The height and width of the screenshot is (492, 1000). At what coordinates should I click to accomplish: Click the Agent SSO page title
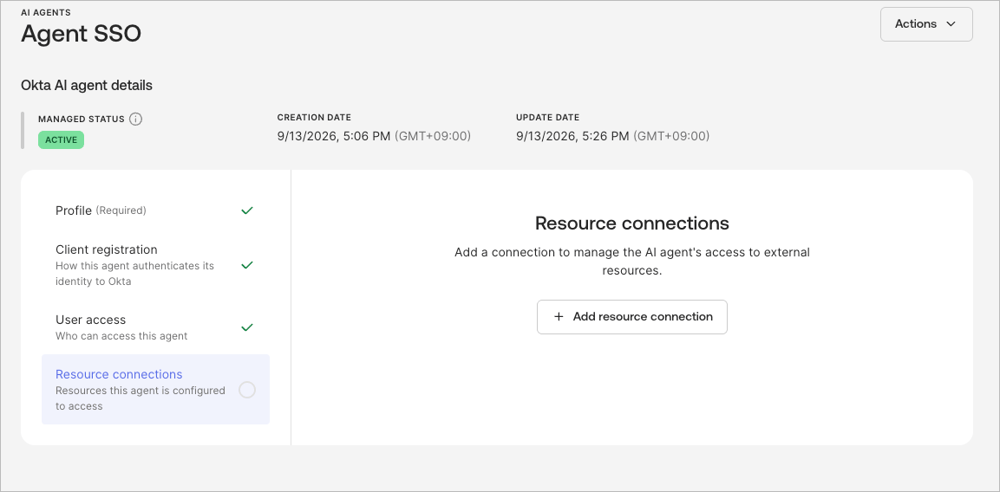(81, 34)
